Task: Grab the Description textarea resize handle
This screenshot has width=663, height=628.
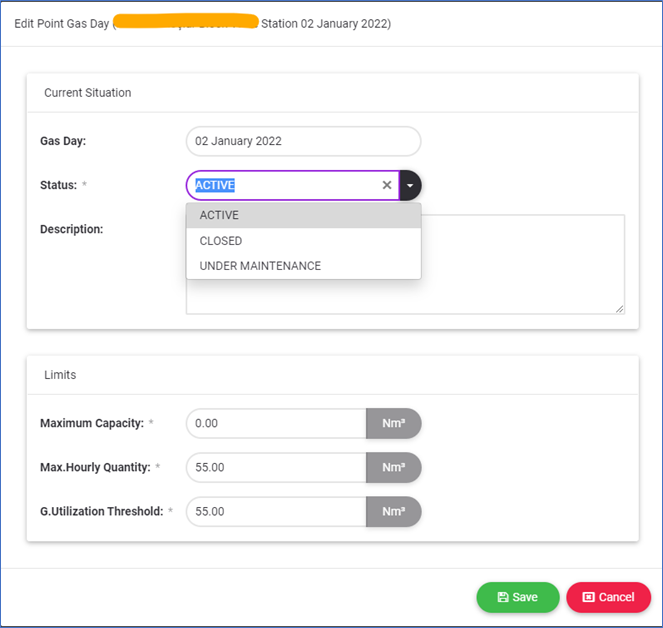Action: click(620, 309)
